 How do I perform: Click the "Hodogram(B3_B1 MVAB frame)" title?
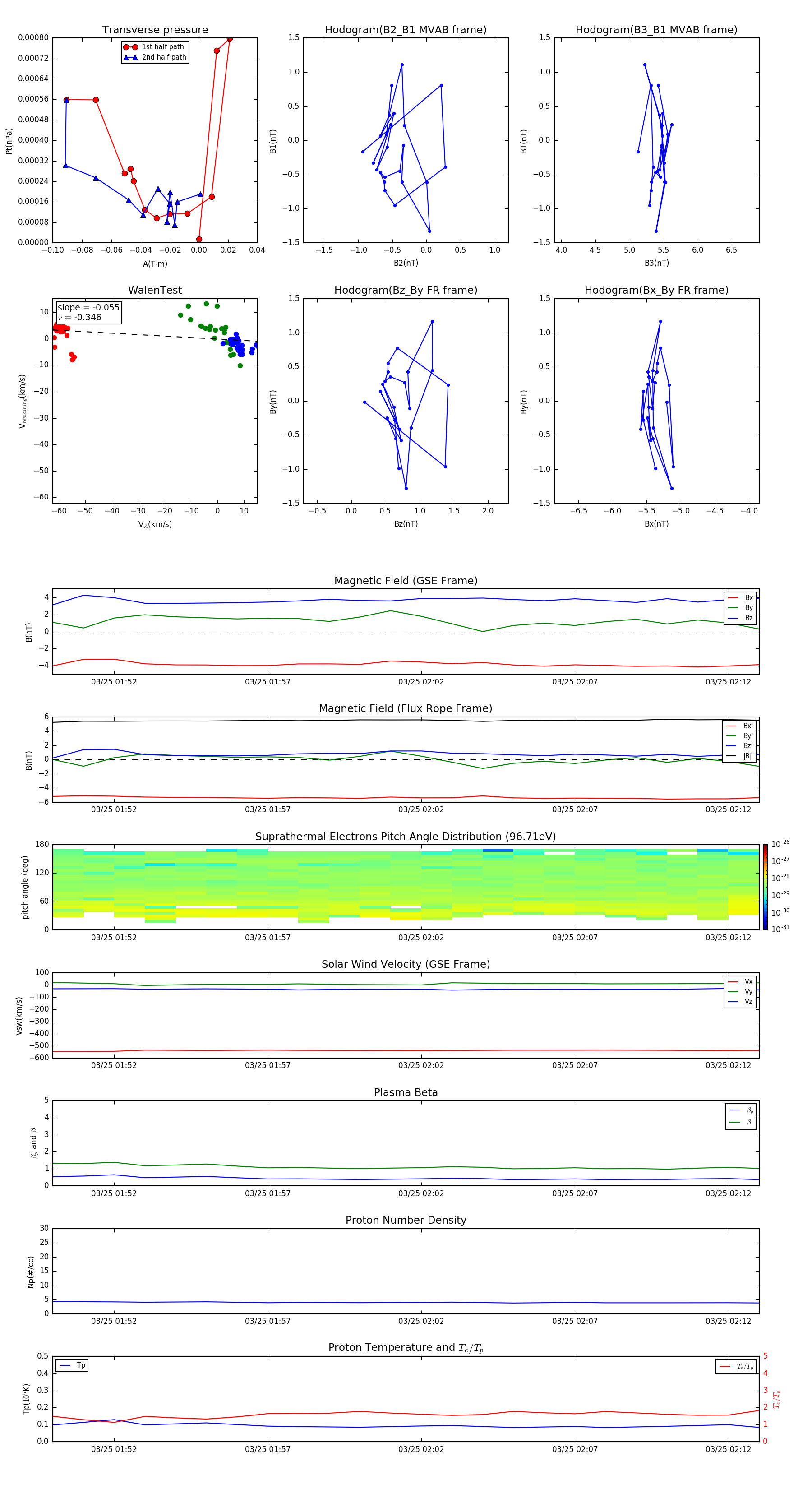[656, 29]
